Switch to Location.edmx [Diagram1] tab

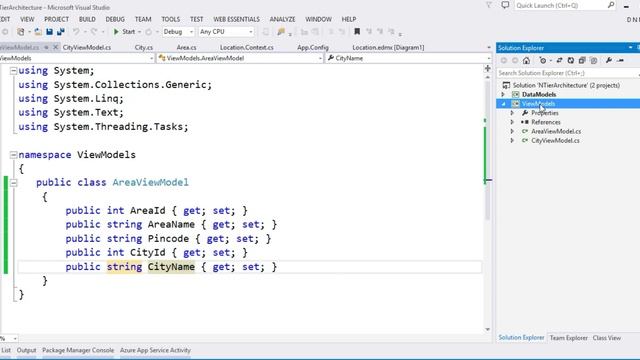tap(388, 47)
